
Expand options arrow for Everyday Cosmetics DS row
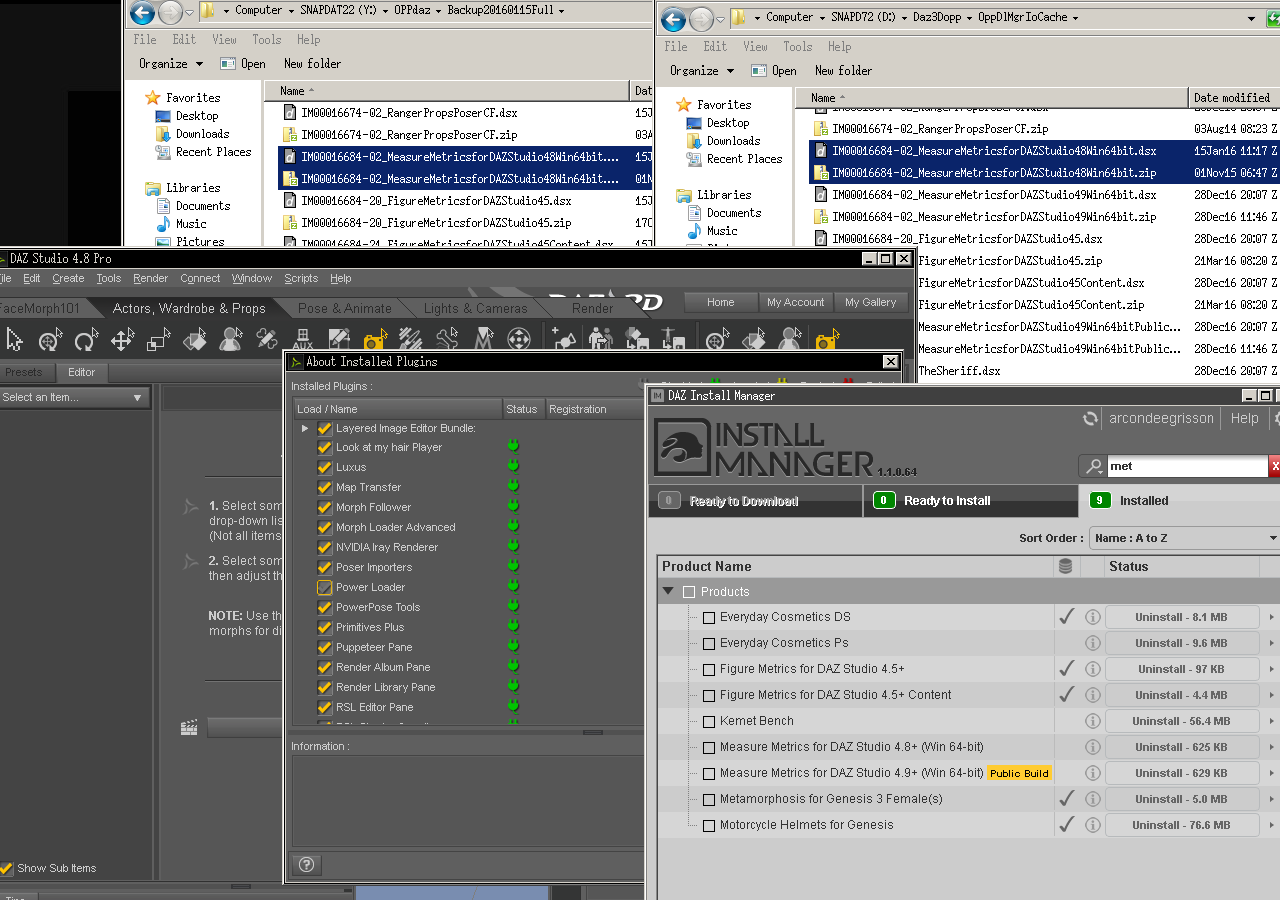coord(1272,617)
